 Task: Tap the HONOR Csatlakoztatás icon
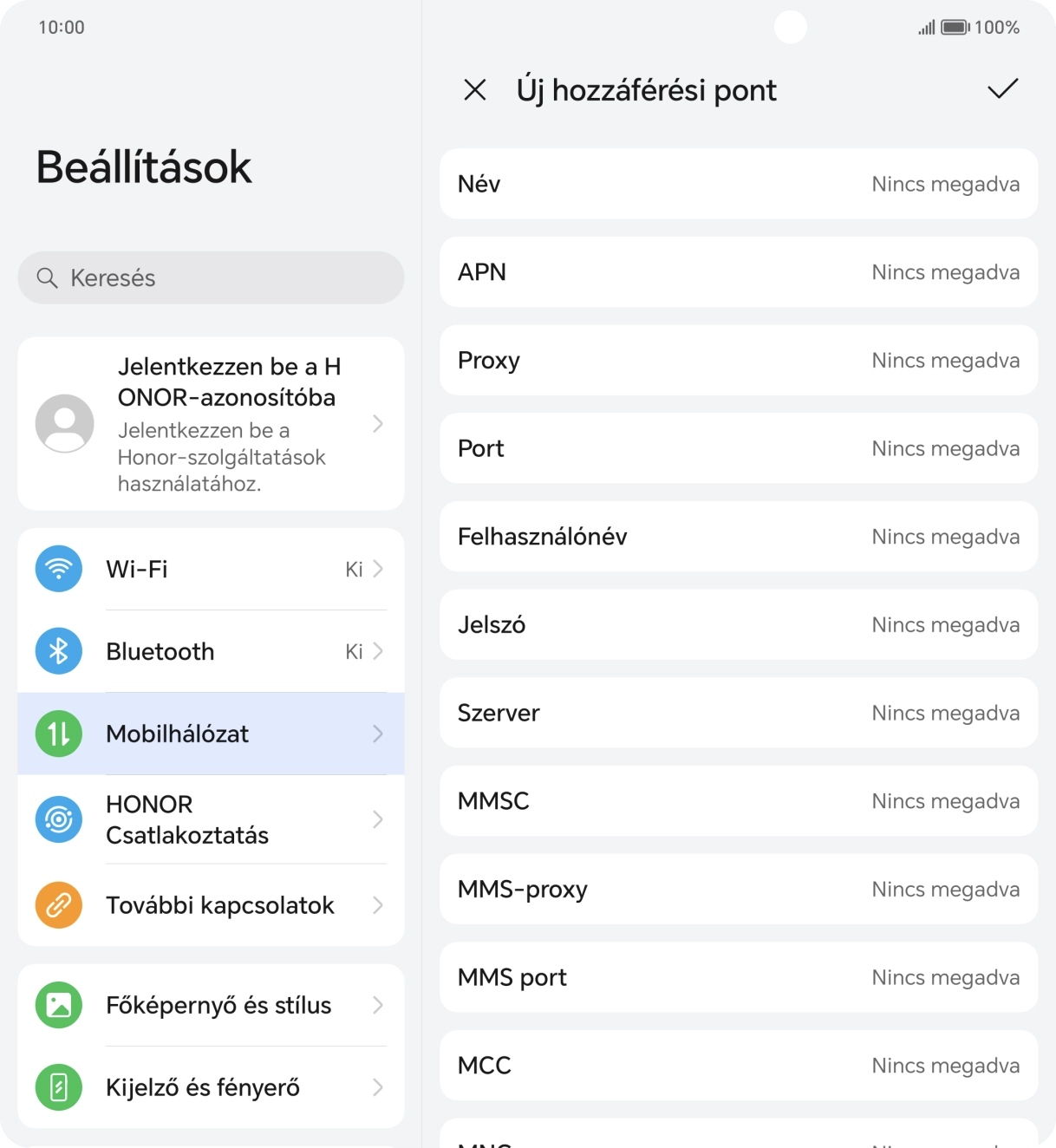(x=59, y=819)
